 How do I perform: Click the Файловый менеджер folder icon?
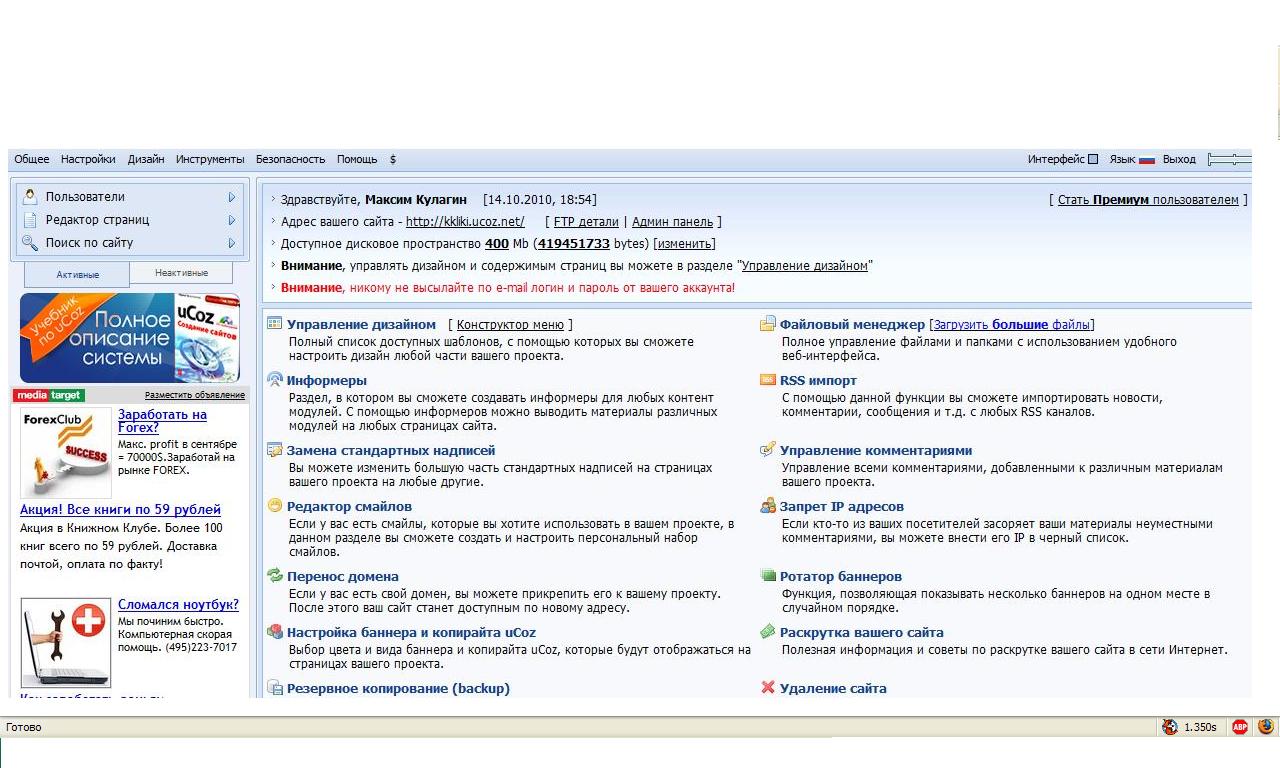coord(768,324)
